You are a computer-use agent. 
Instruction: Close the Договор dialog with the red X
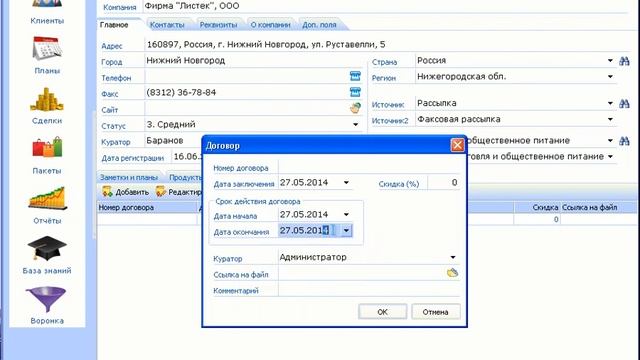coord(457,145)
